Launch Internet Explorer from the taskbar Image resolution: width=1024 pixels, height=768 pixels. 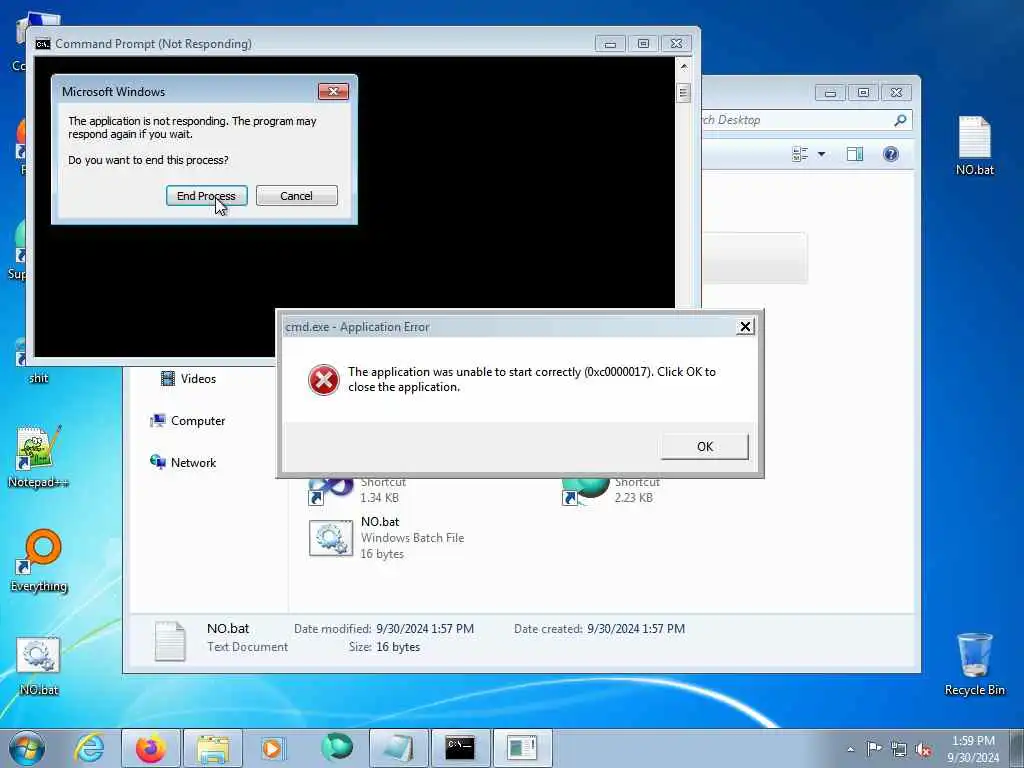click(89, 748)
